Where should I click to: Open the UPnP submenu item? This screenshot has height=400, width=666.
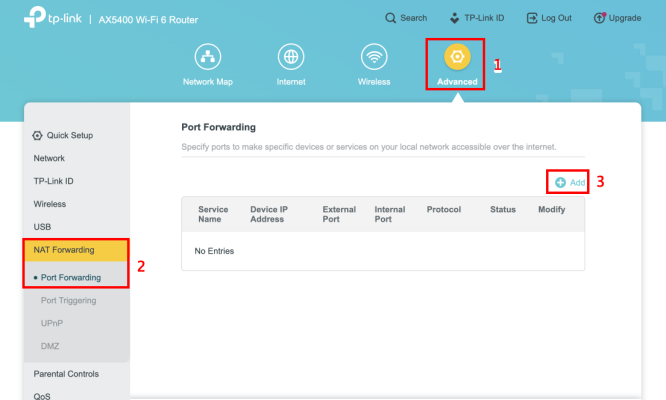(x=52, y=324)
